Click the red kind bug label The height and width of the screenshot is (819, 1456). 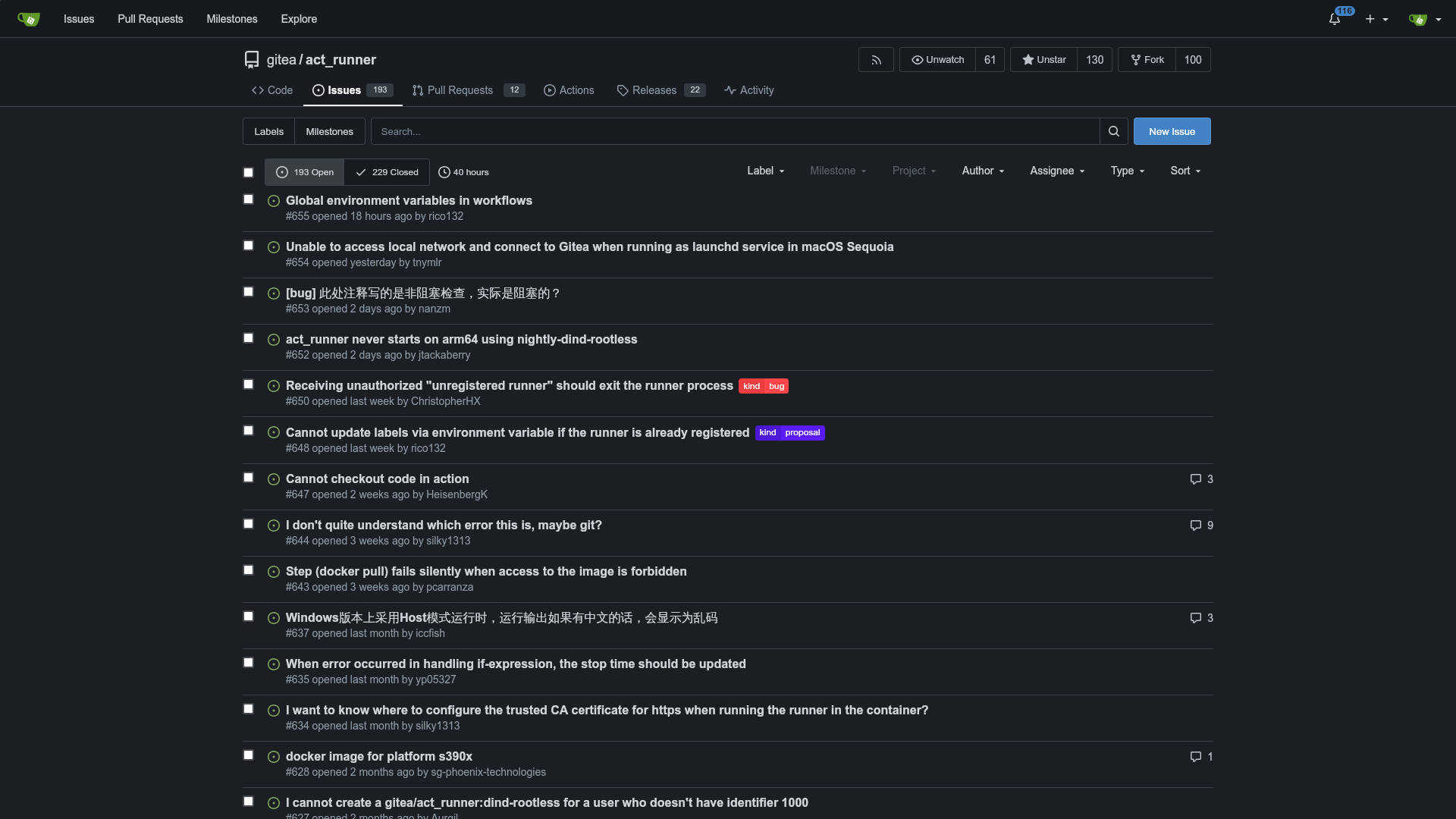[x=764, y=386]
